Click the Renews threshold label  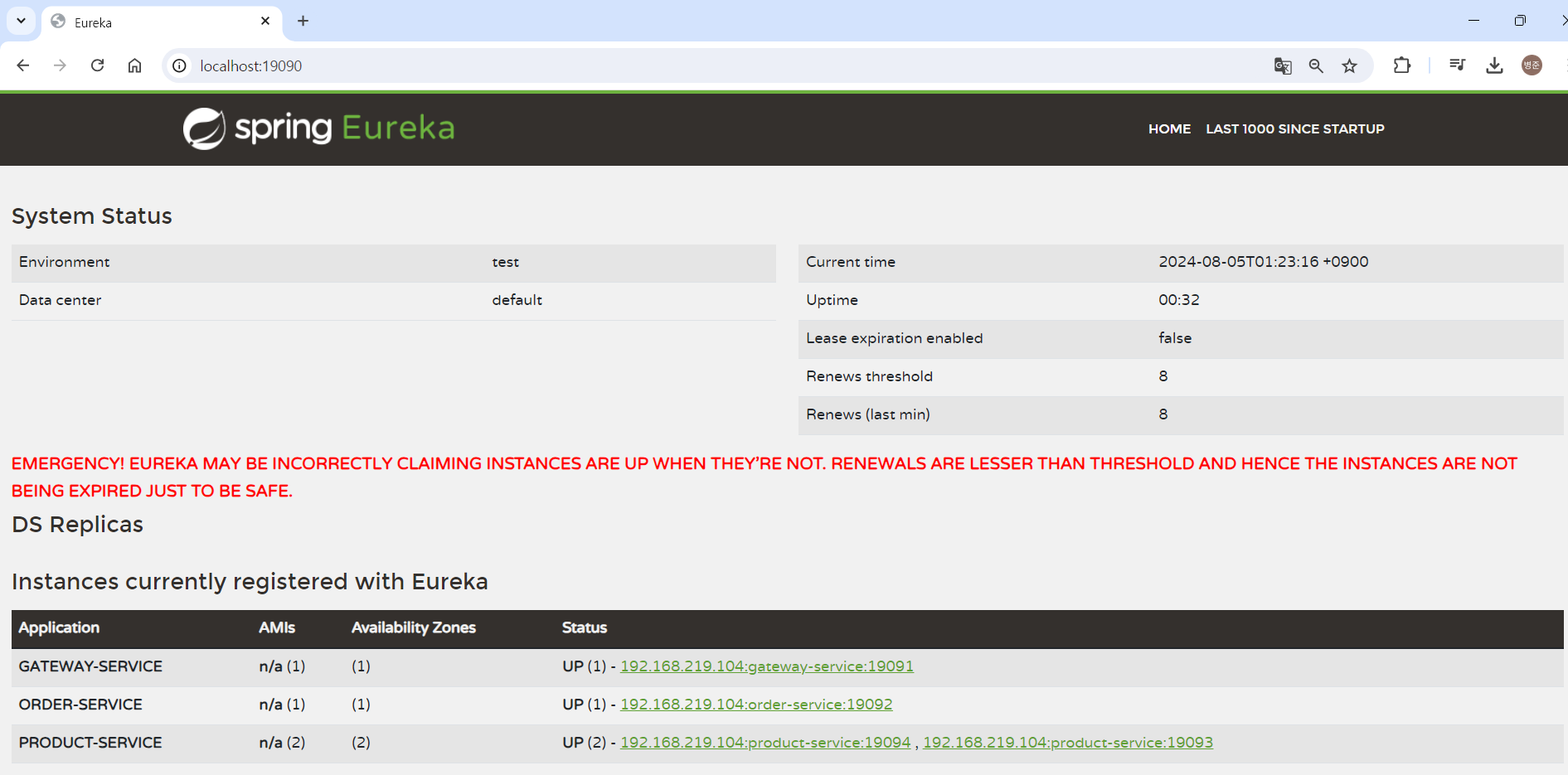point(869,376)
